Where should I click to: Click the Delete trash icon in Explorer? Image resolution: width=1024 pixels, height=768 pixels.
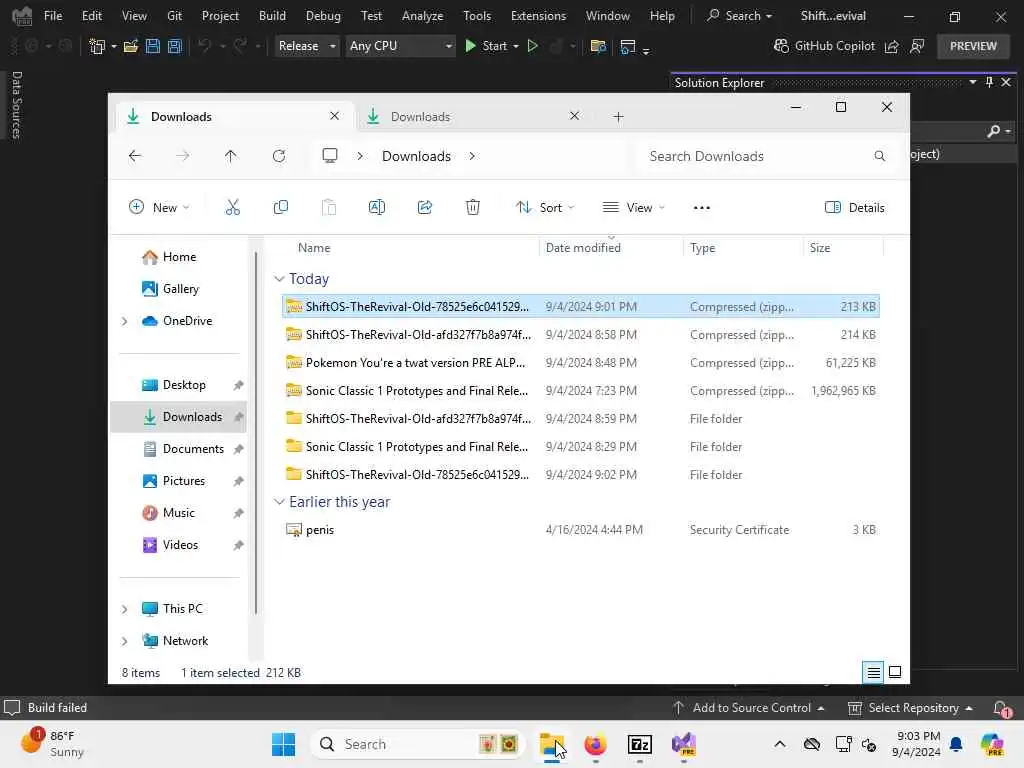pyautogui.click(x=473, y=208)
